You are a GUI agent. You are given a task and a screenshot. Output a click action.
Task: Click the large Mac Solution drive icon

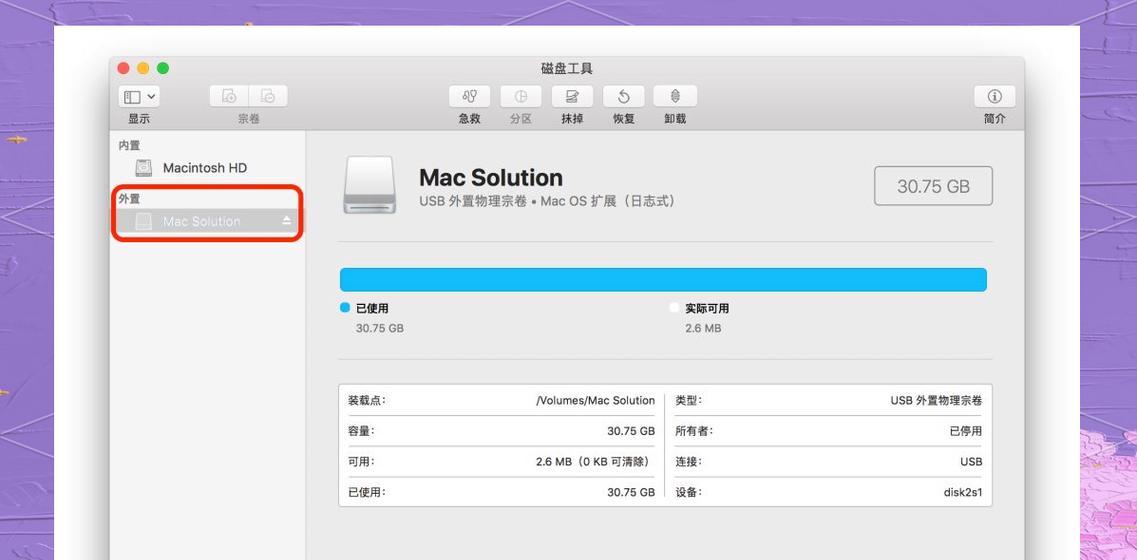pyautogui.click(x=370, y=185)
